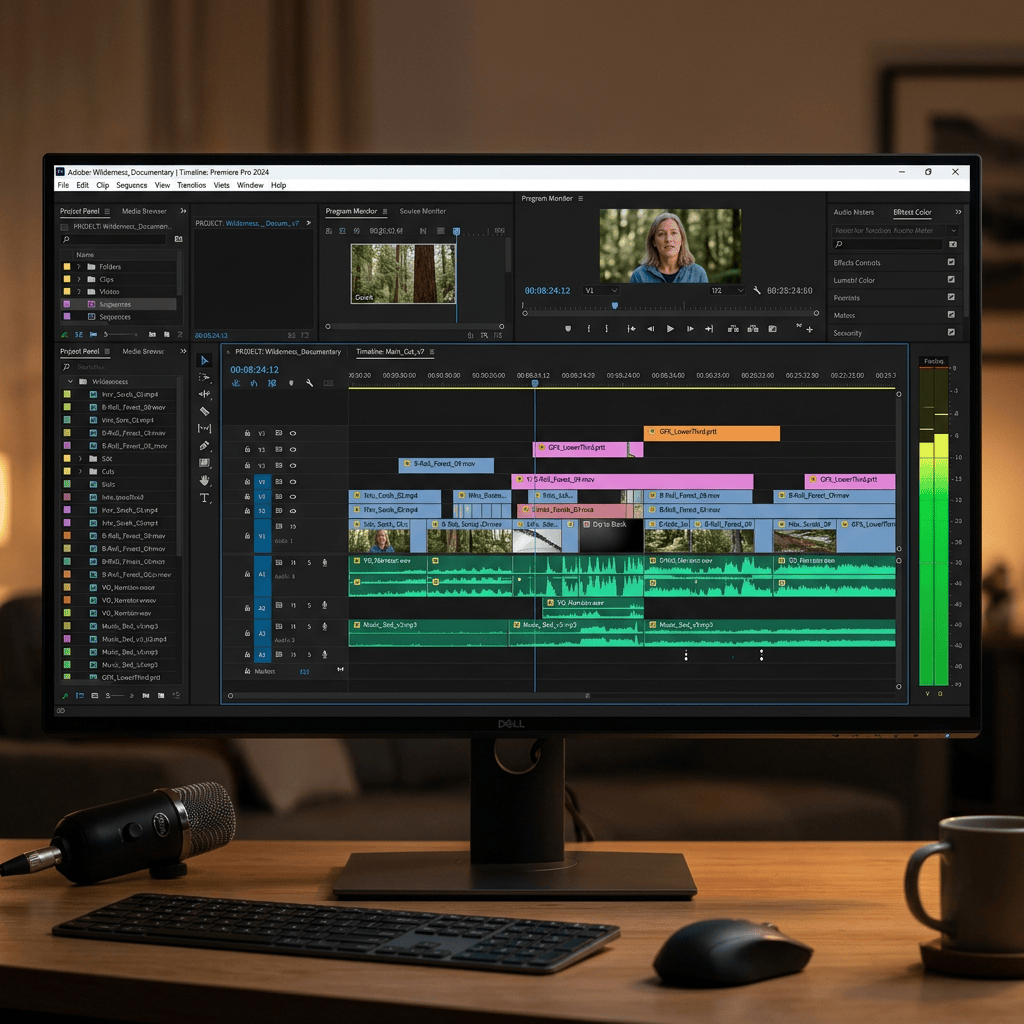Viewport: 1024px width, 1024px height.
Task: Toggle linked selection in timeline header
Action: pos(272,383)
